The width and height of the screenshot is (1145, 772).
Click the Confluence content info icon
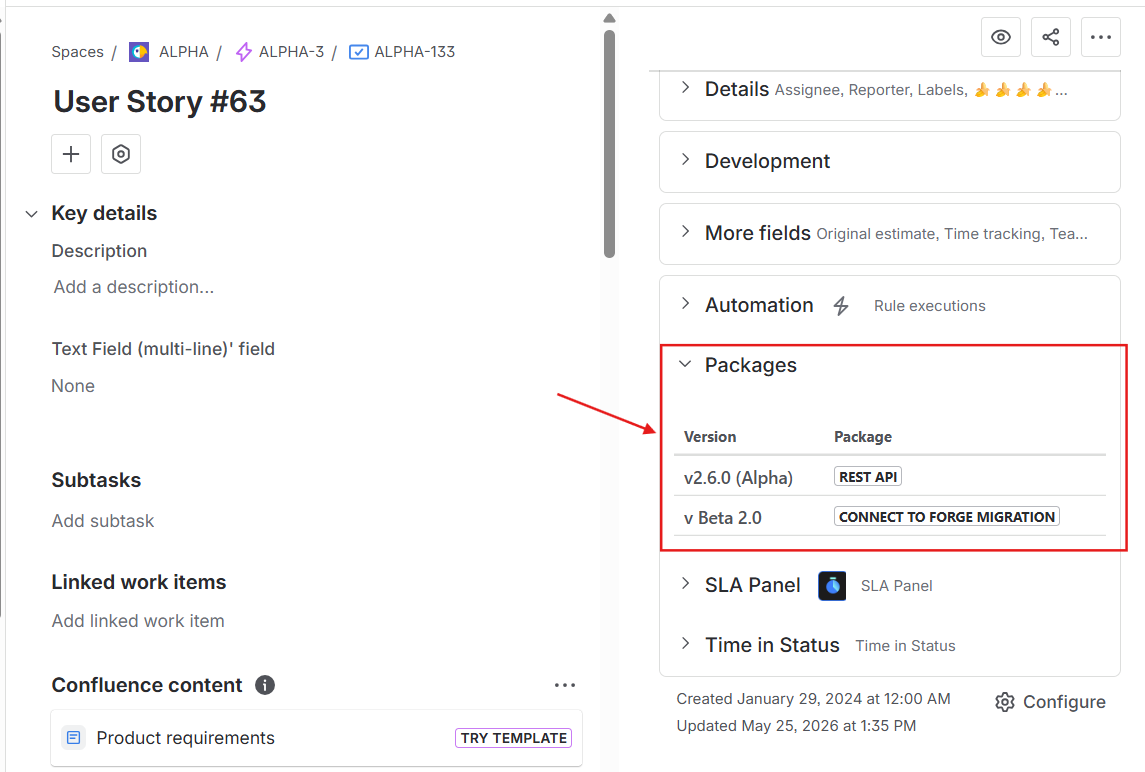(x=265, y=685)
